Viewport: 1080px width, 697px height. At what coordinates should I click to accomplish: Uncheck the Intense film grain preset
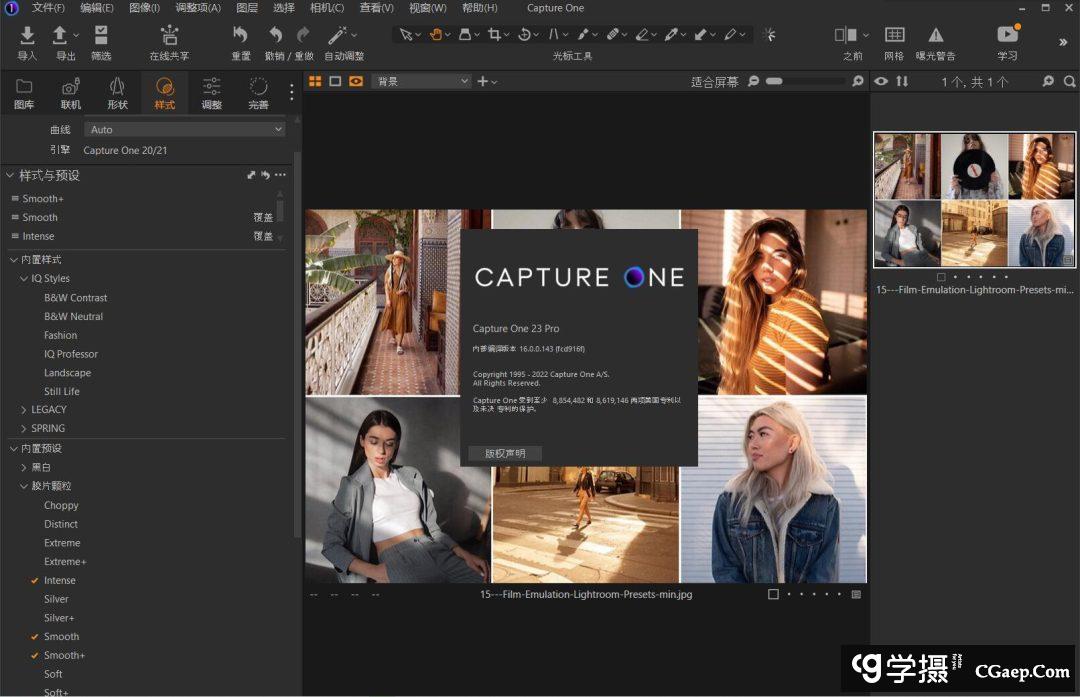tap(59, 580)
